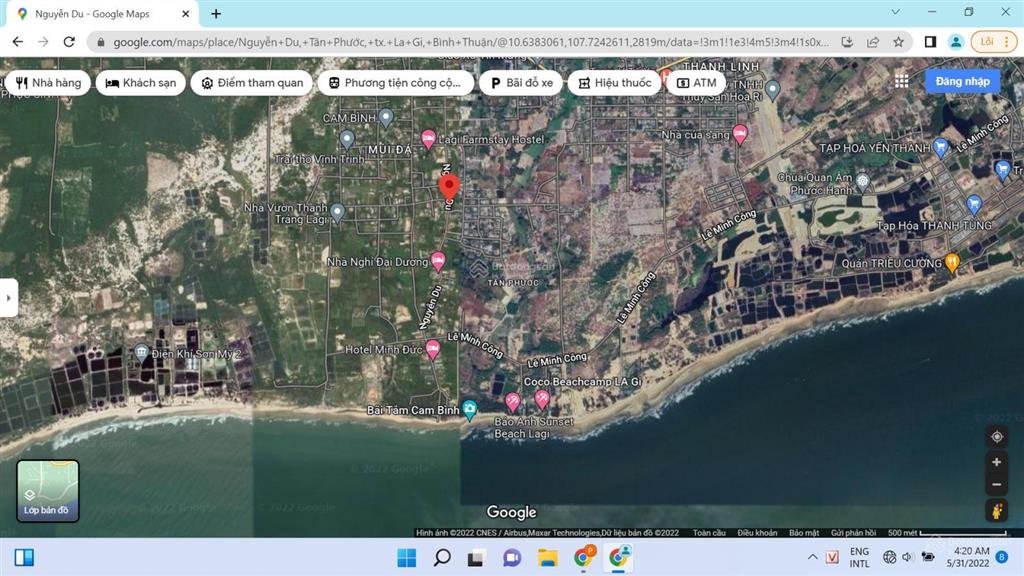Click the Đăng nhập sign-in button
The image size is (1024, 576).
[x=962, y=82]
